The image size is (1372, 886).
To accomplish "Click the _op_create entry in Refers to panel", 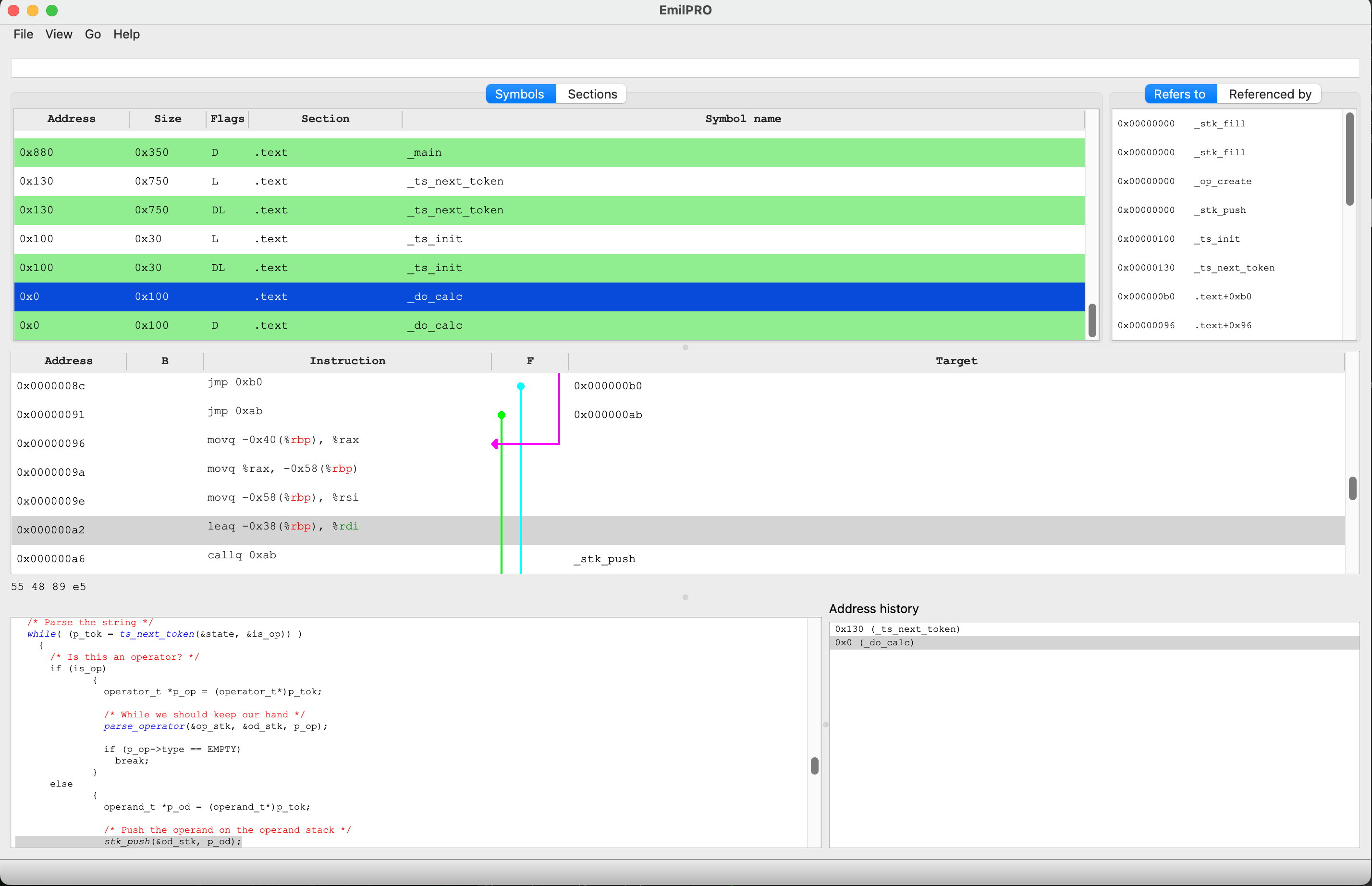I will 1223,181.
